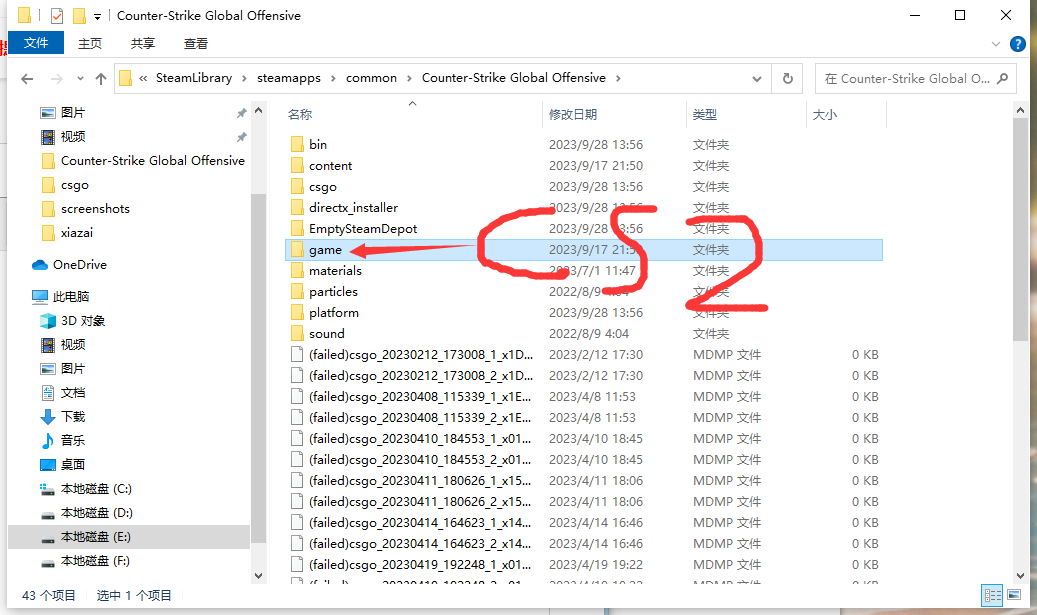Viewport: 1037px width, 615px height.
Task: Expand the ribbon chevron
Action: click(x=996, y=44)
